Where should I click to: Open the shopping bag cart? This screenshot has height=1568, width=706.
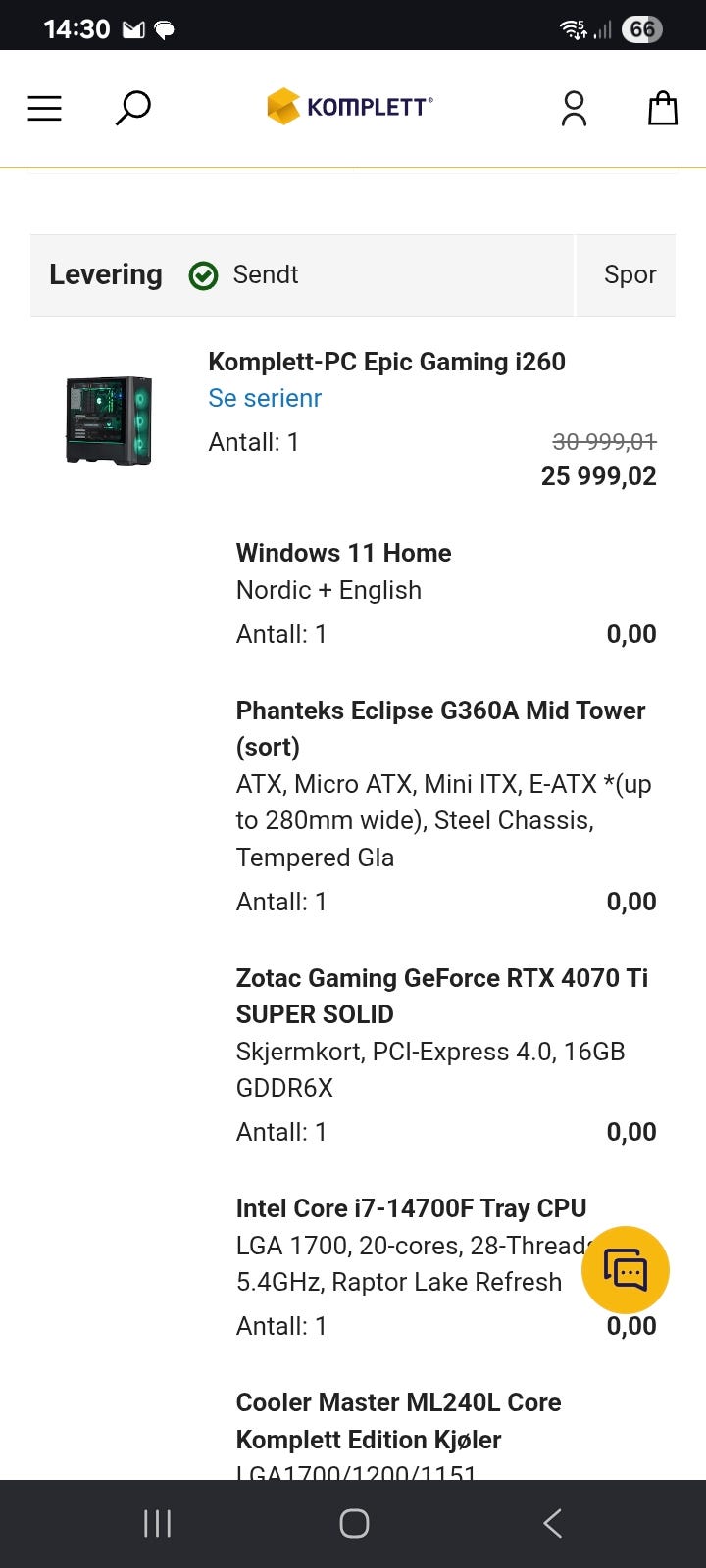click(x=663, y=108)
